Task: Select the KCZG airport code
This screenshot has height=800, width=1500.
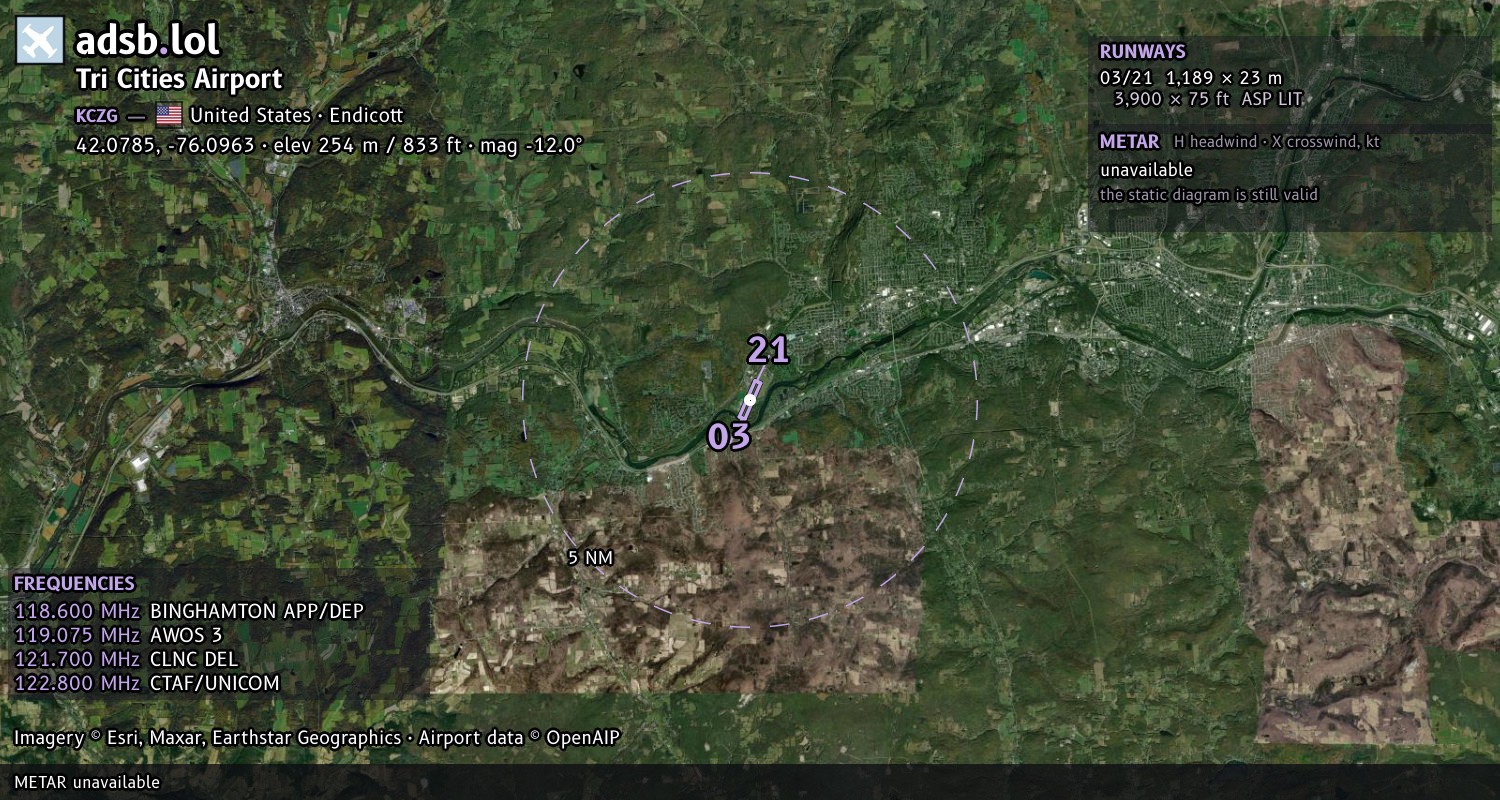Action: point(97,115)
